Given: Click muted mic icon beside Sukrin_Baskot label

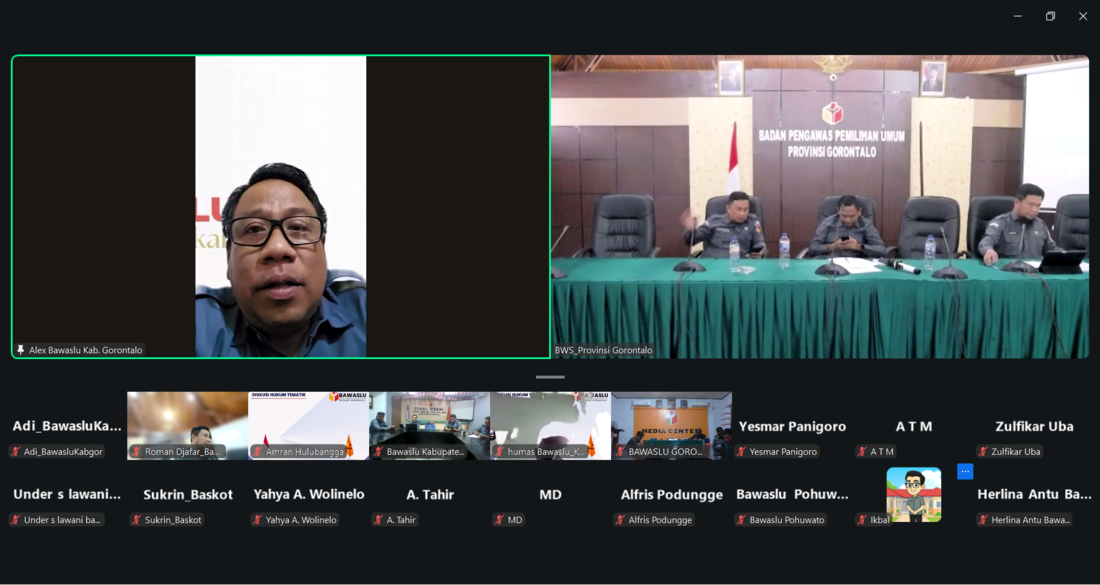Looking at the screenshot, I should coord(137,520).
